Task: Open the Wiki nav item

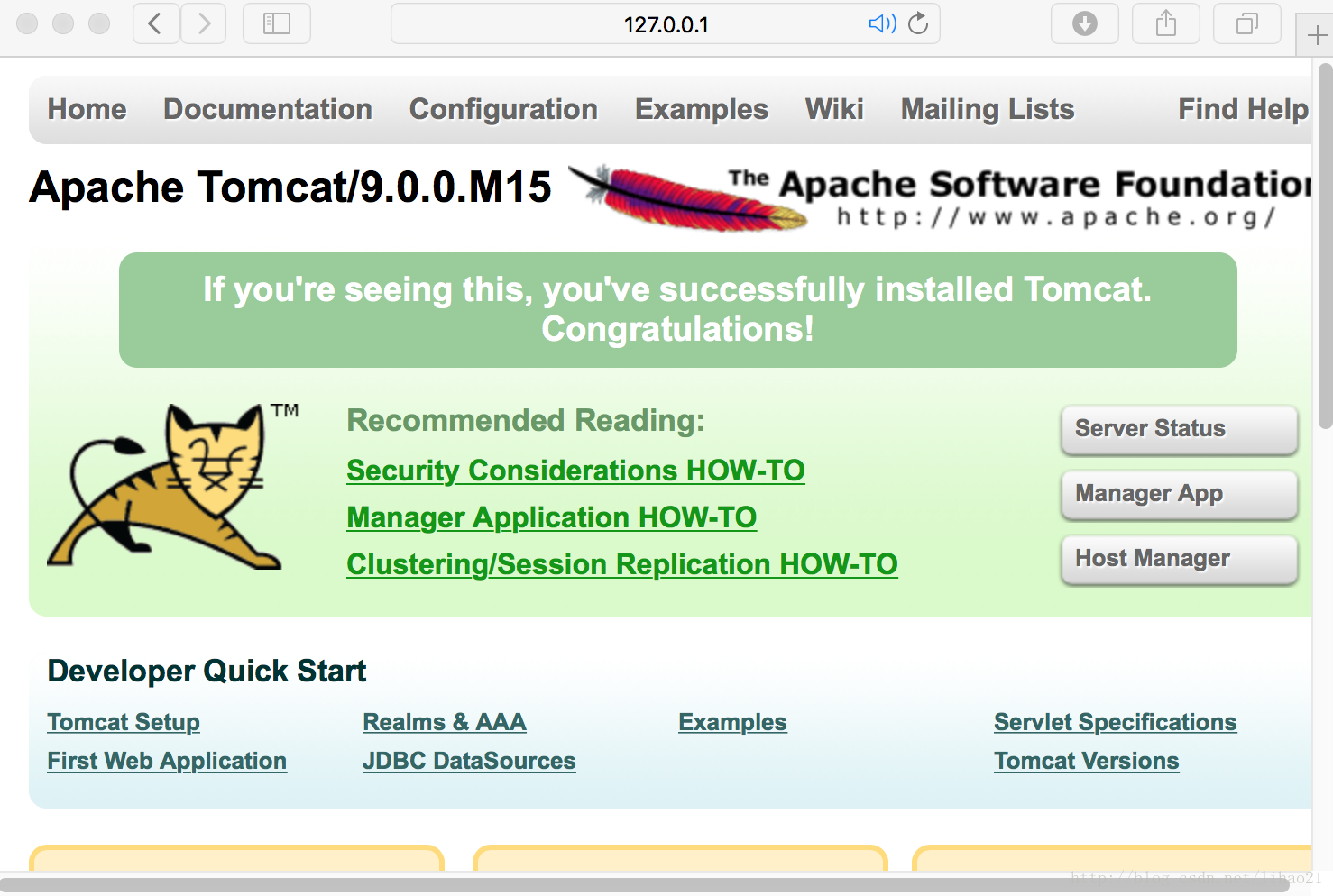Action: click(x=834, y=109)
